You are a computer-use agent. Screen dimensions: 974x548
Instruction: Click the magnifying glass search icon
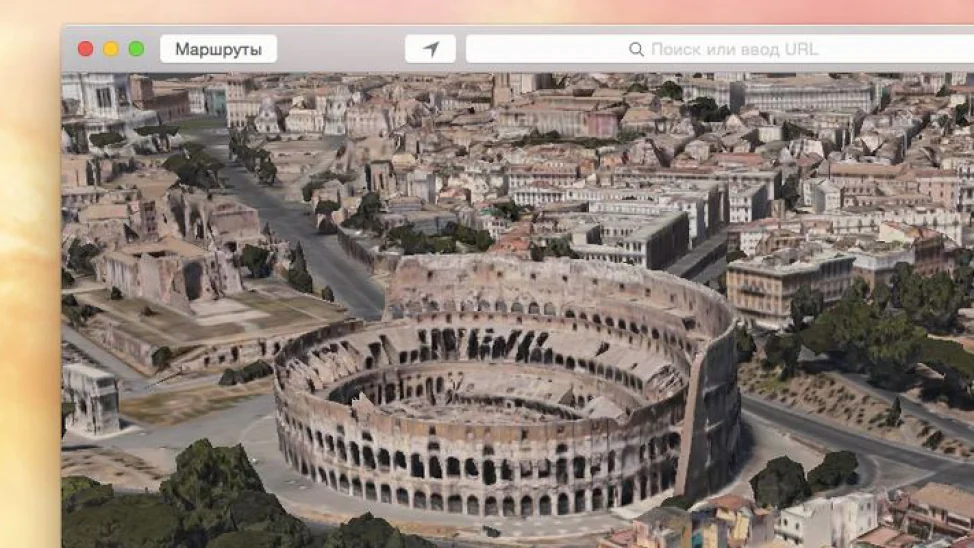click(636, 49)
